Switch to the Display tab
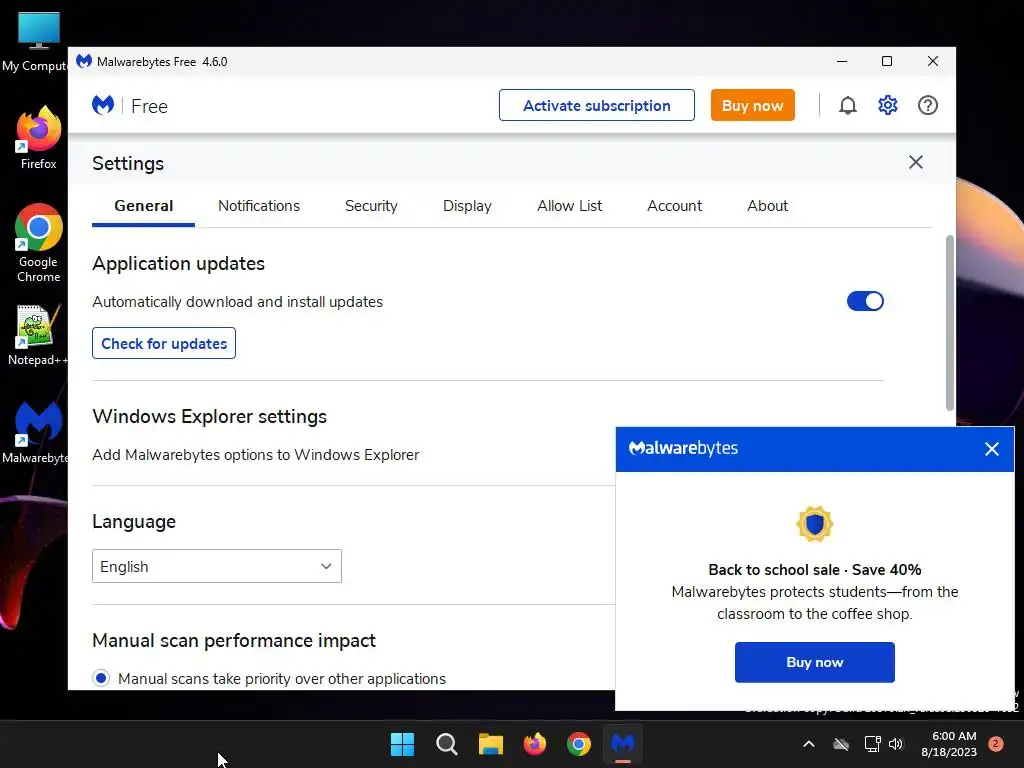Viewport: 1024px width, 768px height. (467, 206)
